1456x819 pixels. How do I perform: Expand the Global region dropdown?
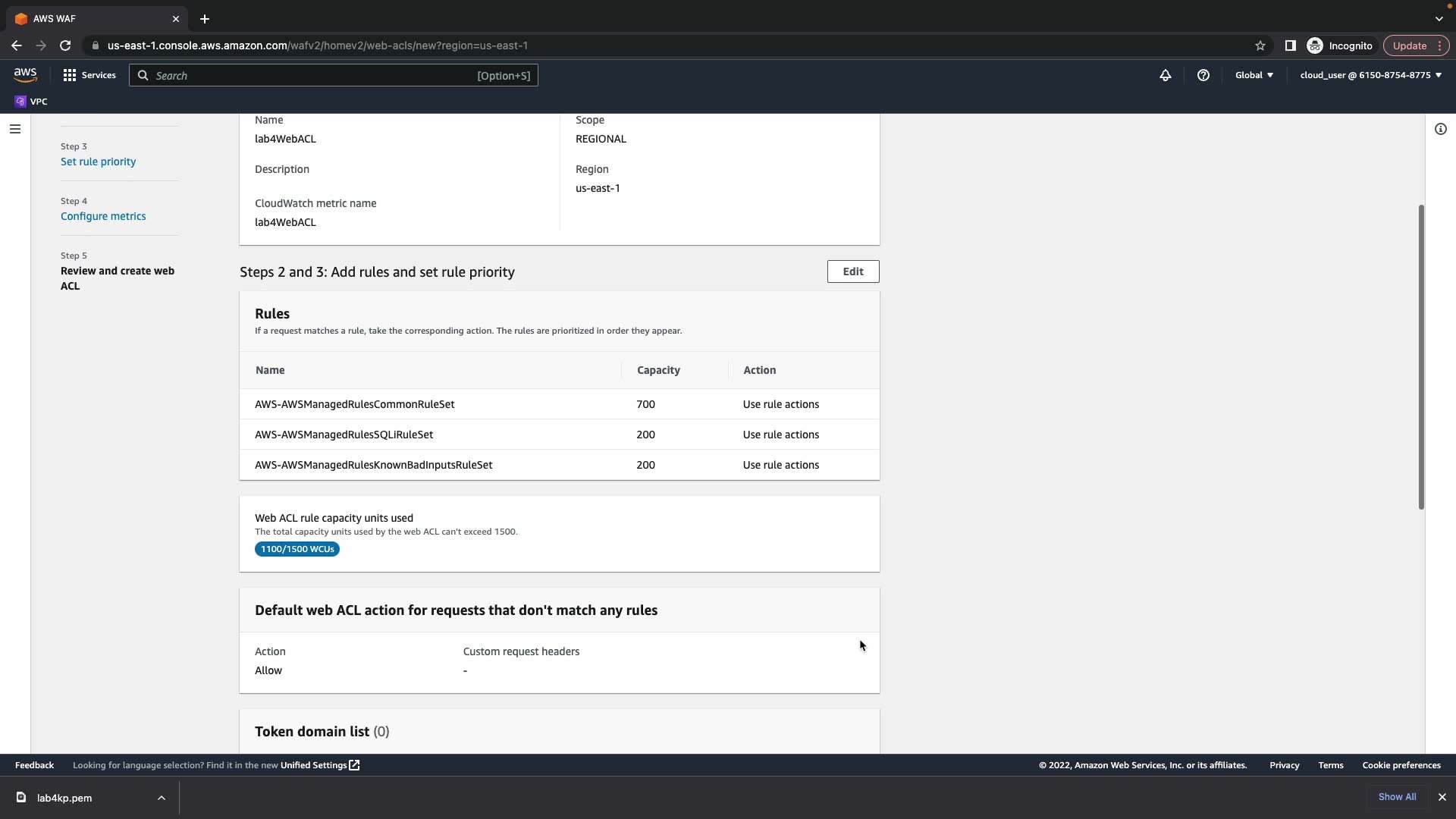coord(1254,75)
